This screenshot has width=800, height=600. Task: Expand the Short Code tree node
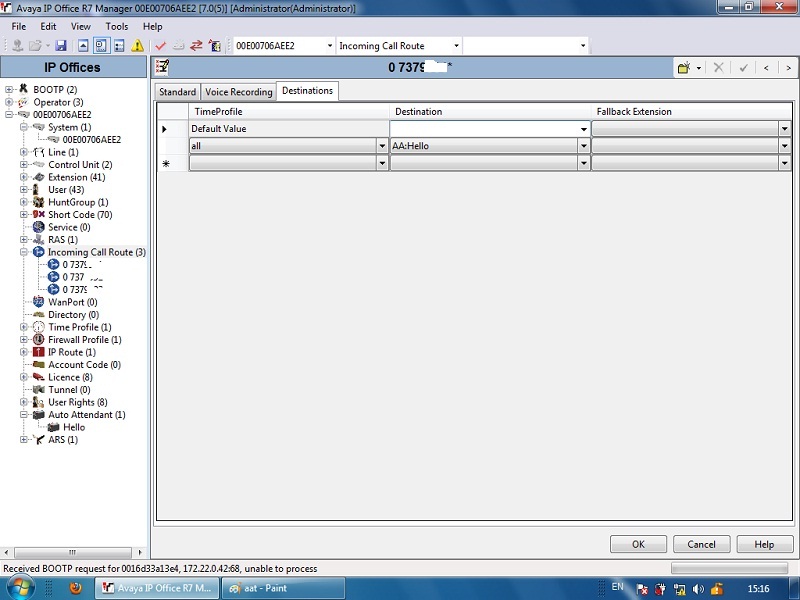tap(24, 214)
